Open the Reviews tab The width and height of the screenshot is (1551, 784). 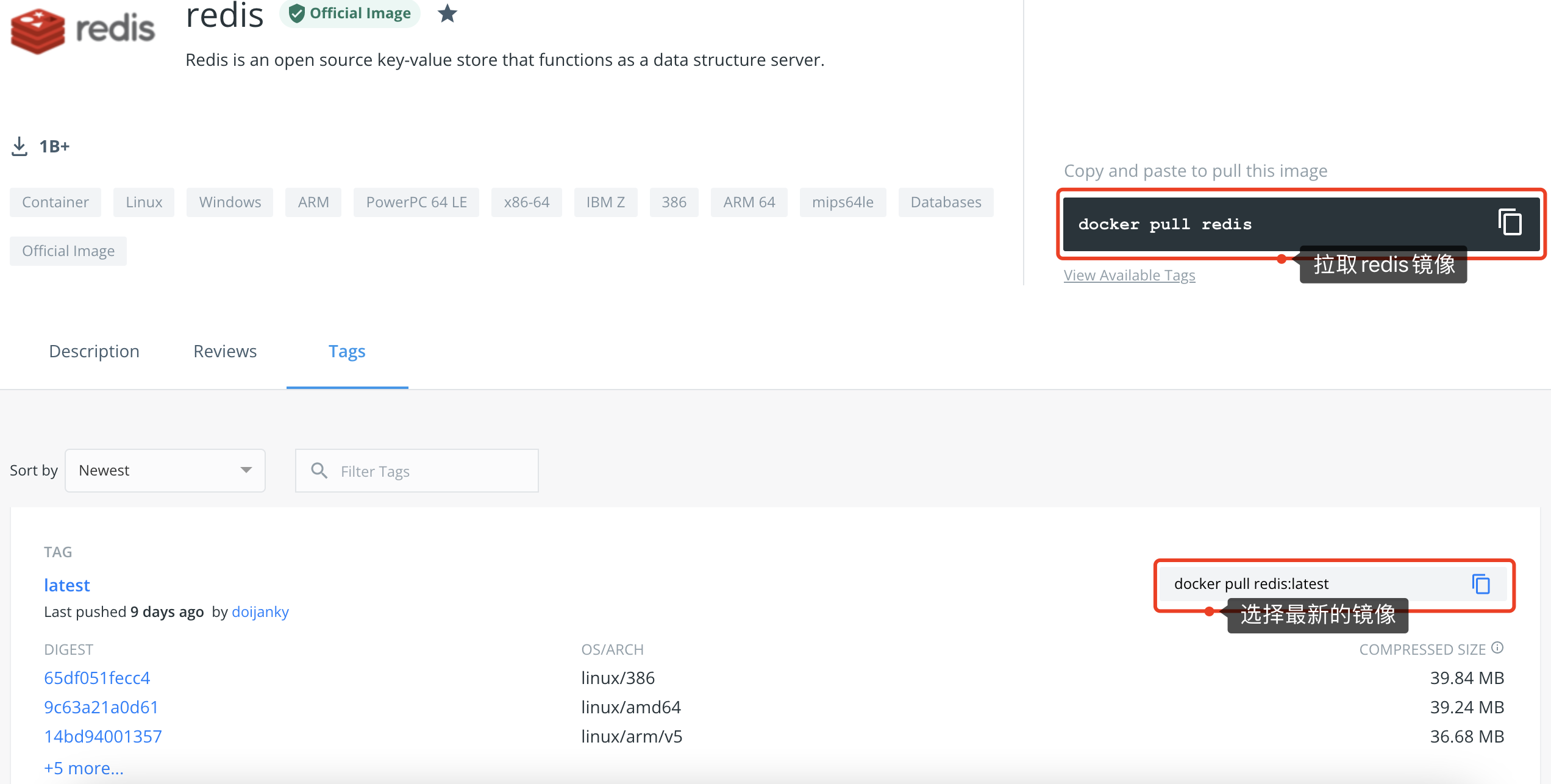coord(225,352)
